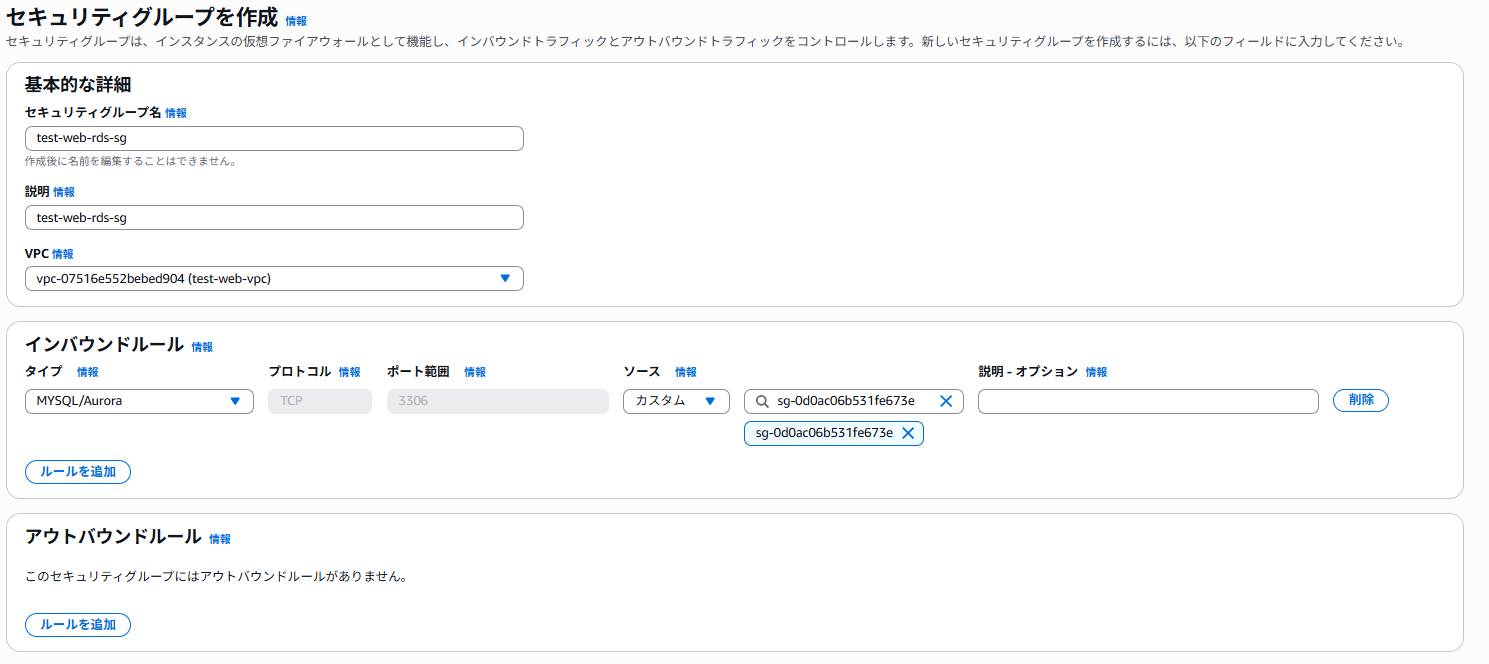1489x664 pixels.
Task: Add a rule under outbound rules
Action: pyautogui.click(x=78, y=625)
